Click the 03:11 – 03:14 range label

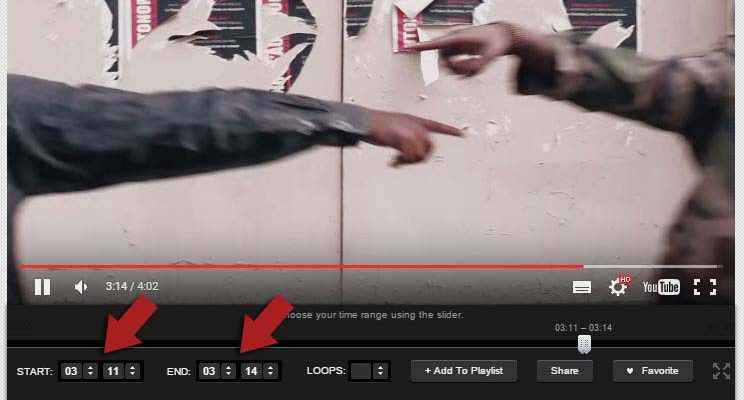pos(583,327)
